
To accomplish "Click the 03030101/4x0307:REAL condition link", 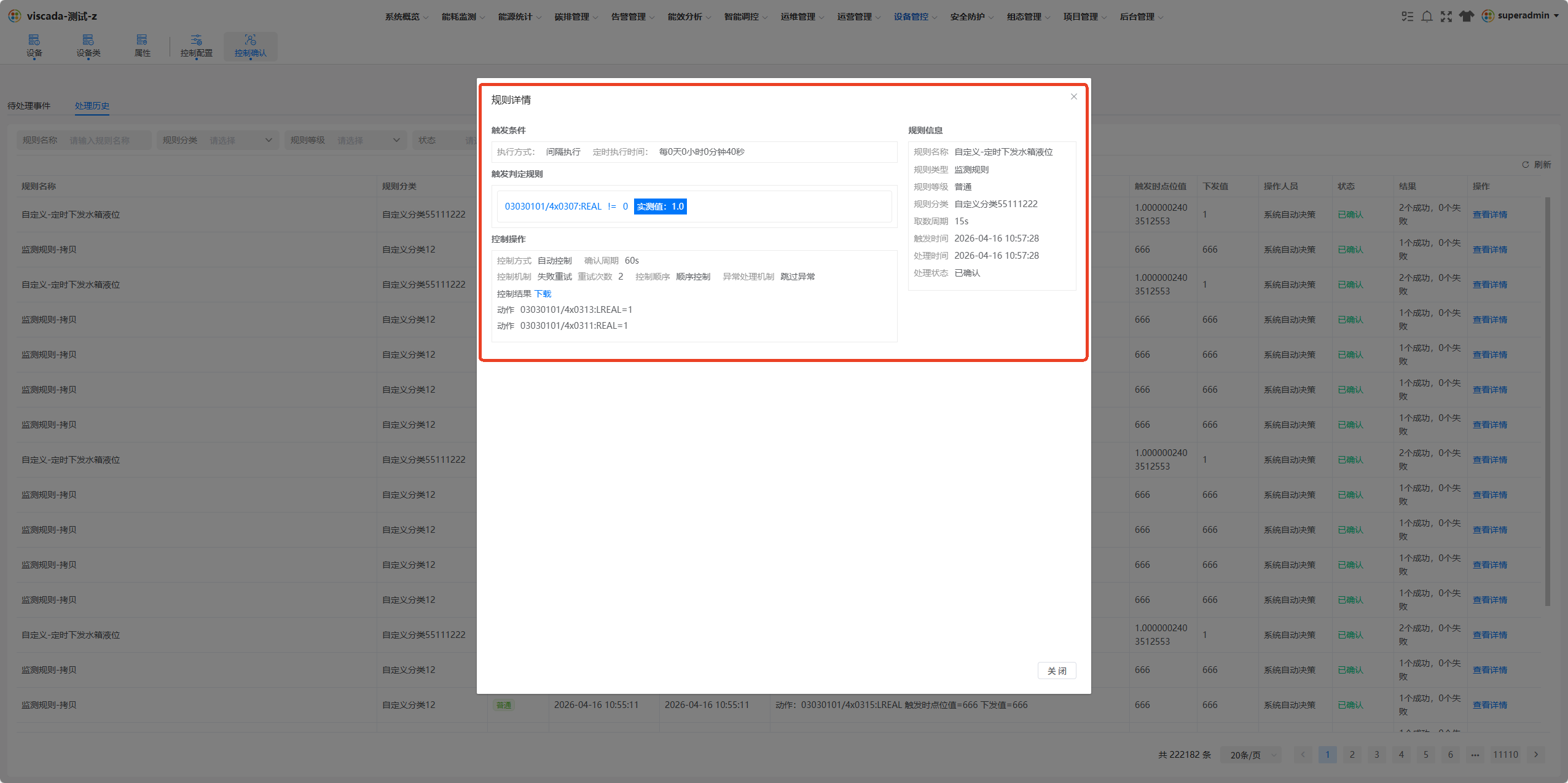I will 553,207.
